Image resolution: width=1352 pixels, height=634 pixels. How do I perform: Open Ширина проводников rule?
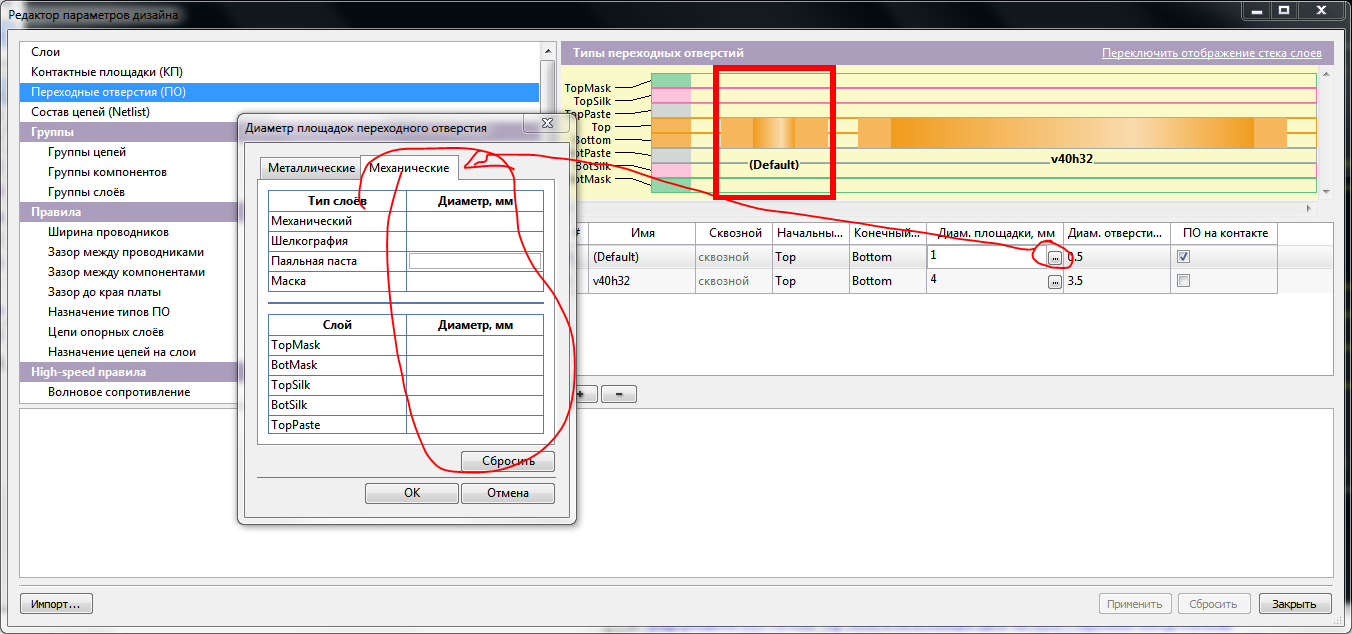click(x=109, y=232)
